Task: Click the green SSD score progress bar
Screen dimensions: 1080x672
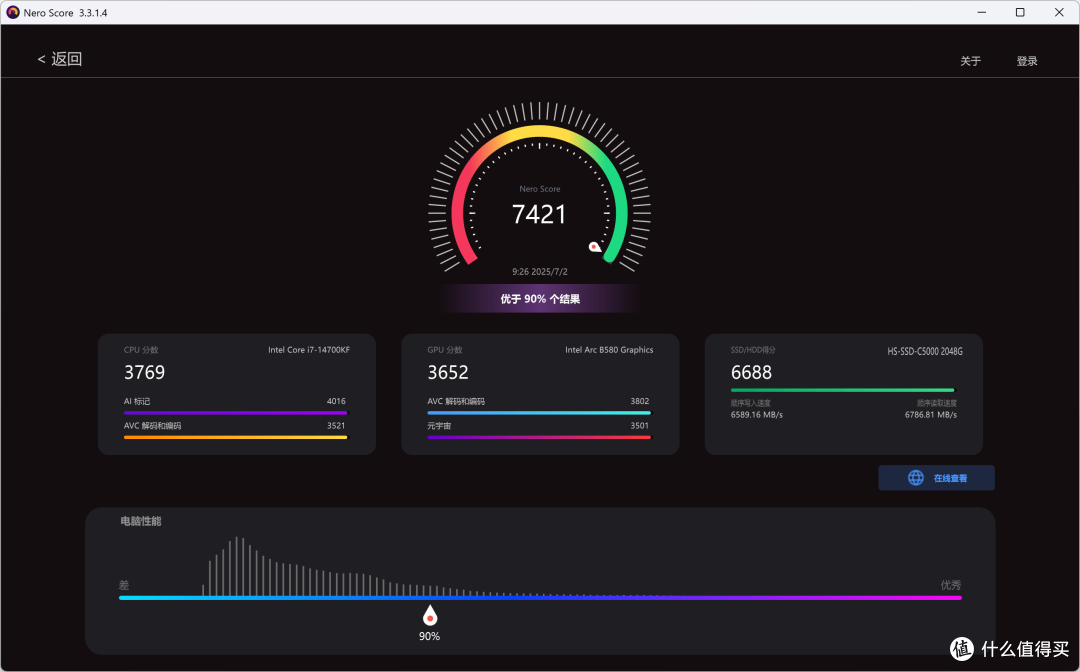Action: [x=842, y=390]
